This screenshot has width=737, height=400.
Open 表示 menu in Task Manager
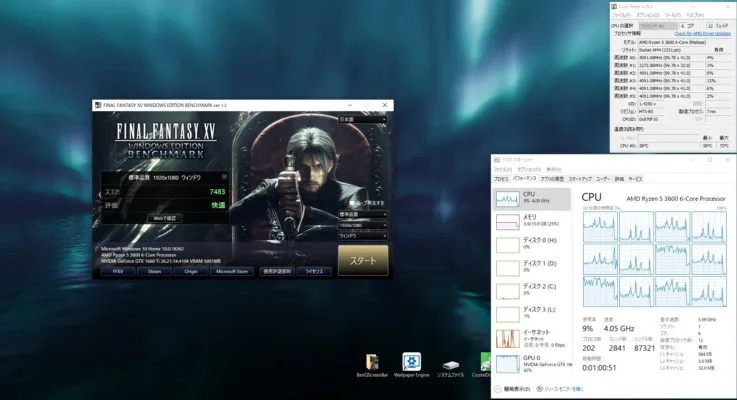[x=554, y=169]
